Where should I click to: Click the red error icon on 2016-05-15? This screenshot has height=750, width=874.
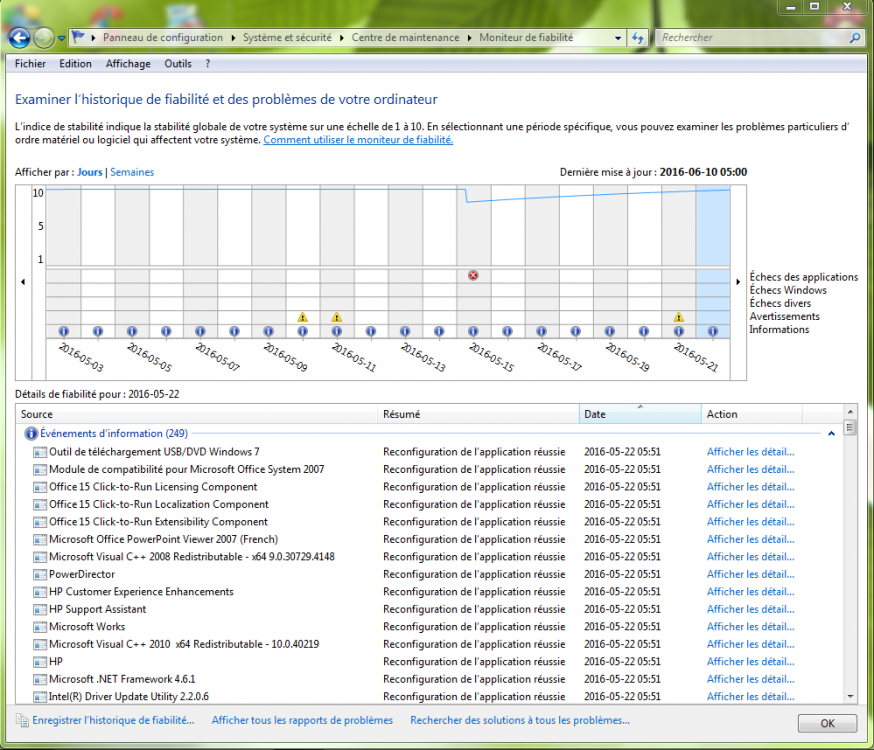[473, 275]
